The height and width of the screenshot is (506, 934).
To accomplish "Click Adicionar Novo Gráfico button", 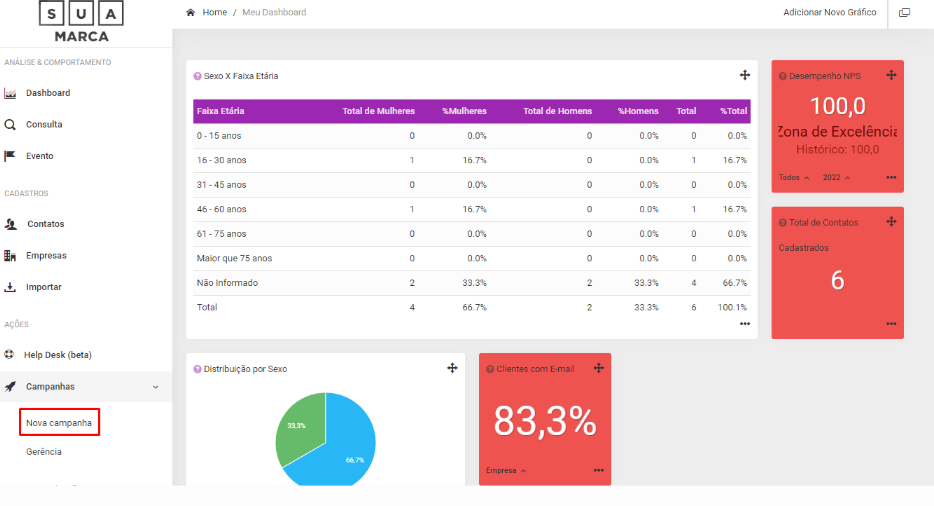I will 829,13.
